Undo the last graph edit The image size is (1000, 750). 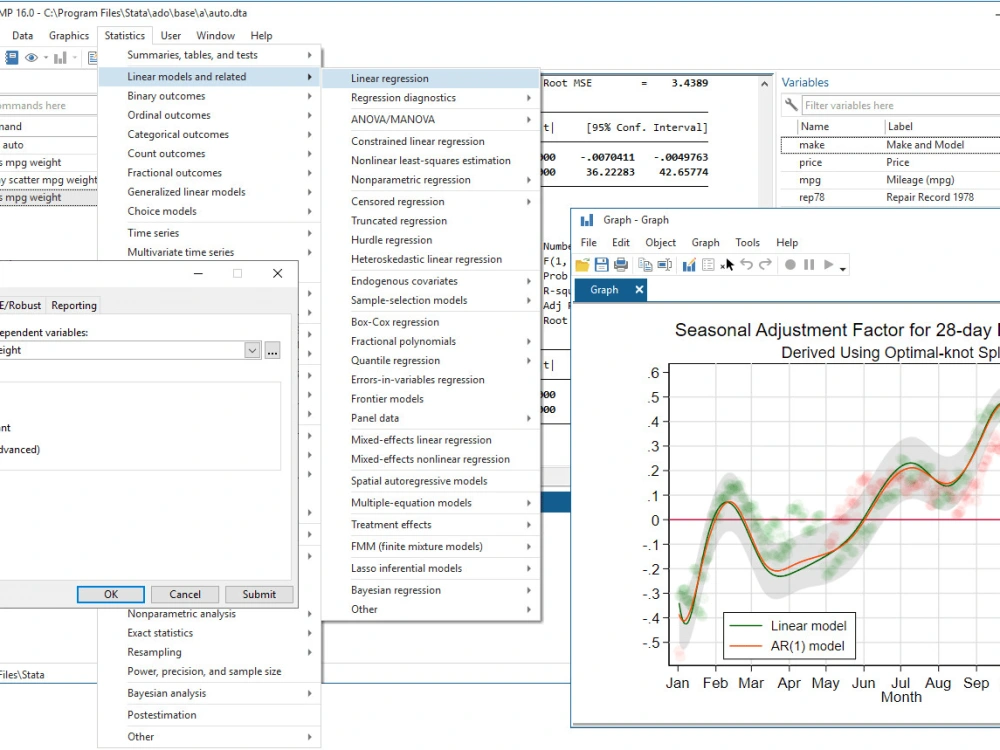746,264
